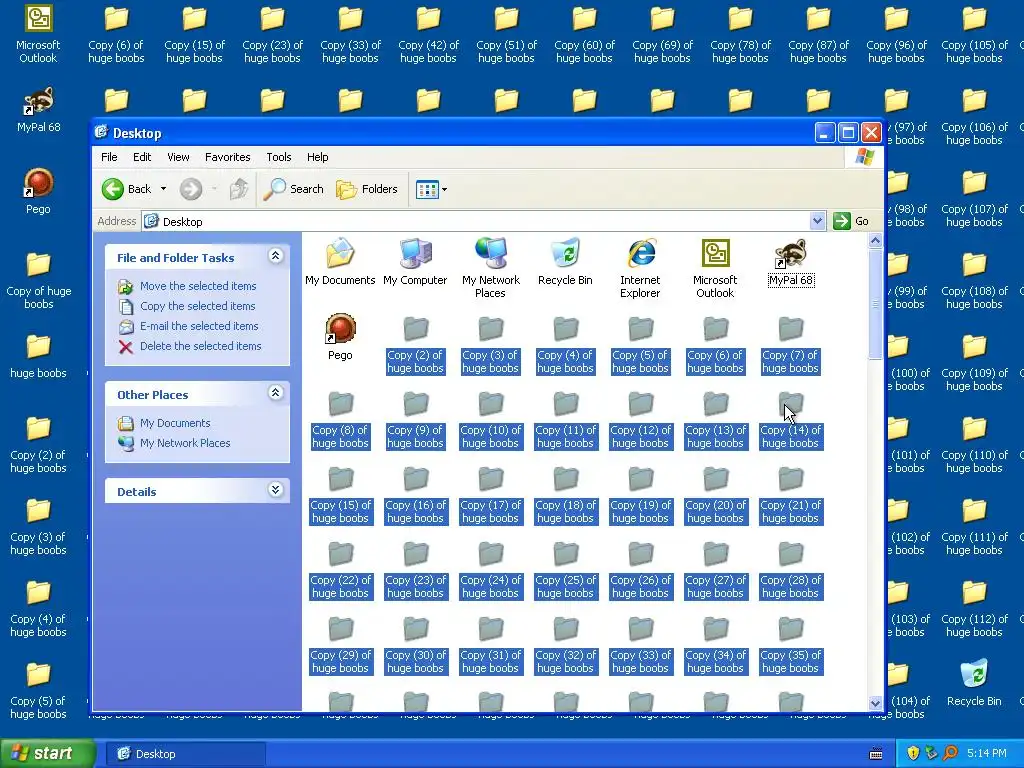Click the security shield tray icon

(913, 754)
